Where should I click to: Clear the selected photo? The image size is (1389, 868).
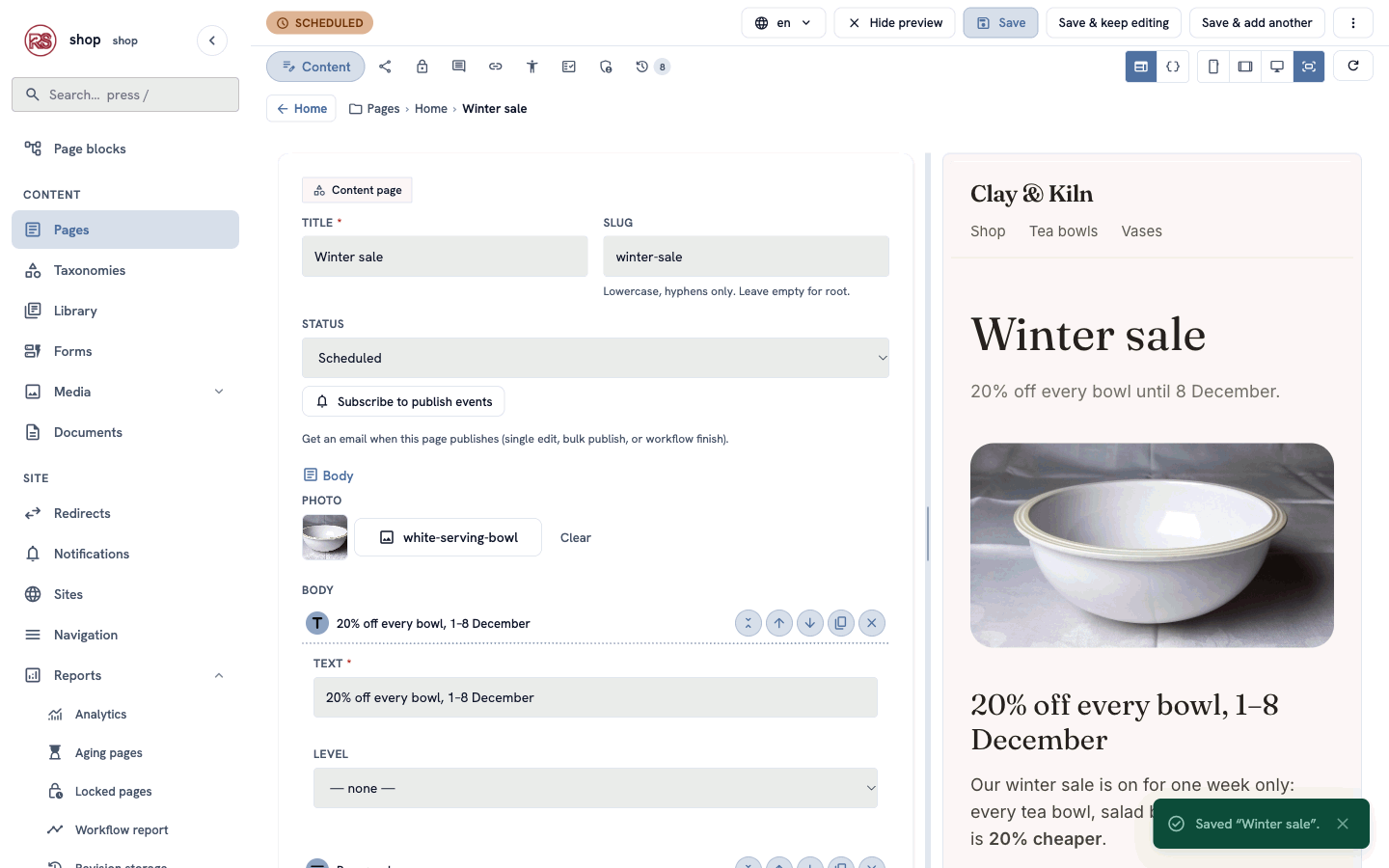576,537
